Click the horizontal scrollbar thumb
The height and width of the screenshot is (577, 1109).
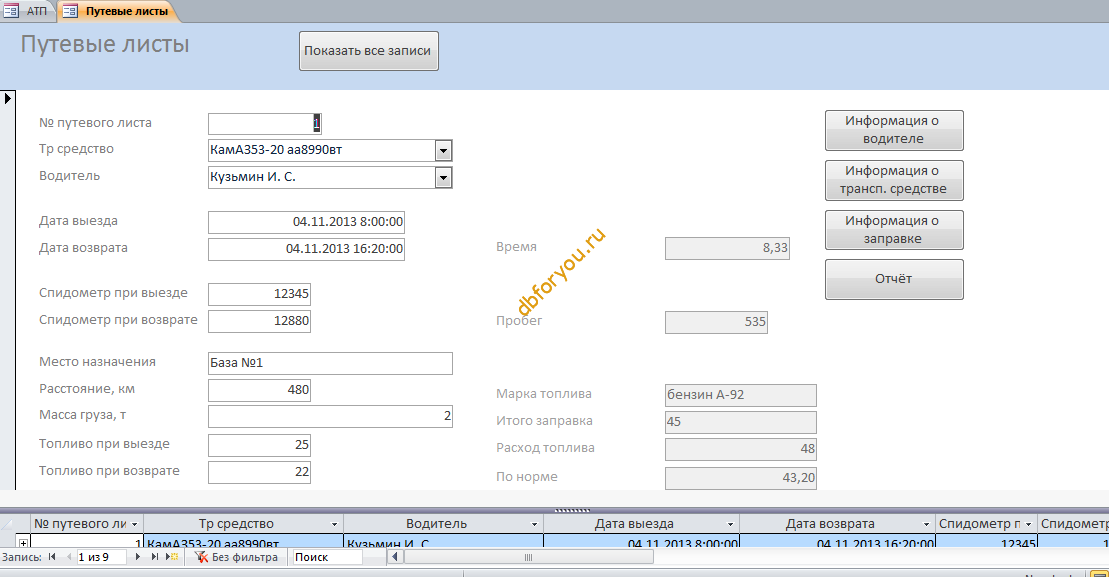coord(528,557)
